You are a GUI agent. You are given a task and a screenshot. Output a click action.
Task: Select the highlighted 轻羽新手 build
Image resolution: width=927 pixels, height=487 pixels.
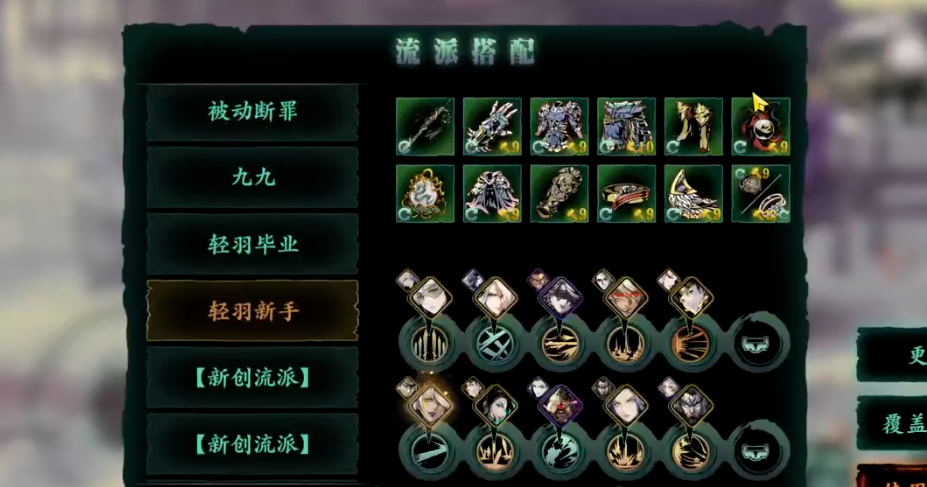coord(252,311)
